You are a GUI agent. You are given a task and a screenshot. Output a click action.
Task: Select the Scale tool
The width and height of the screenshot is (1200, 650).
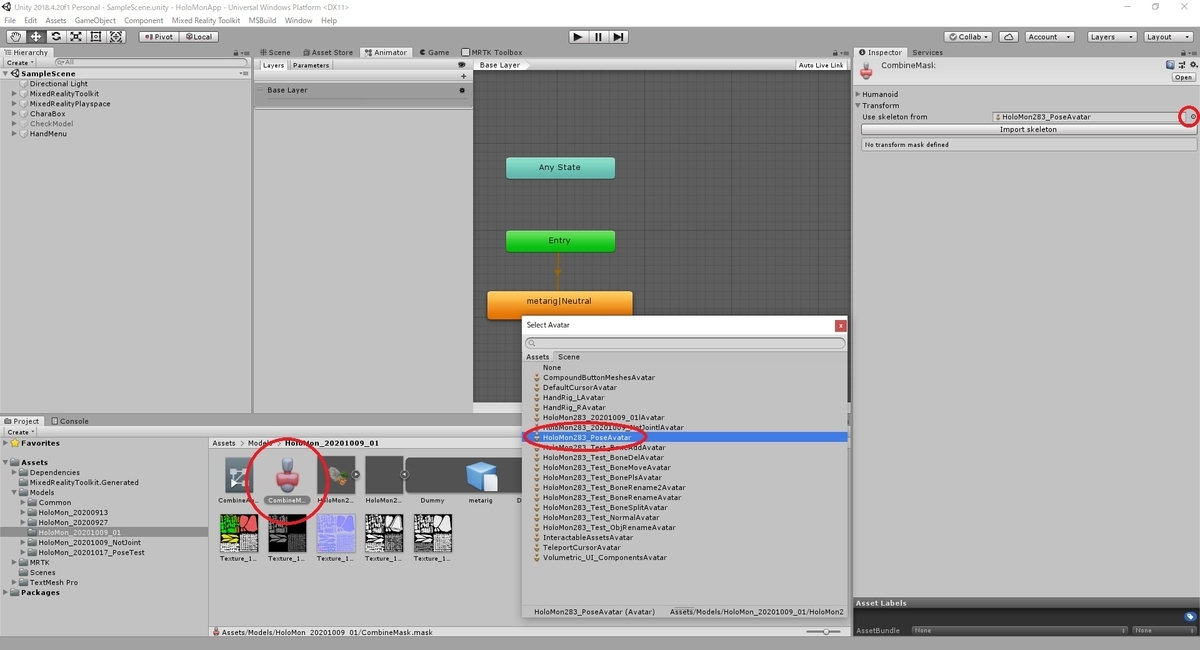click(x=75, y=37)
